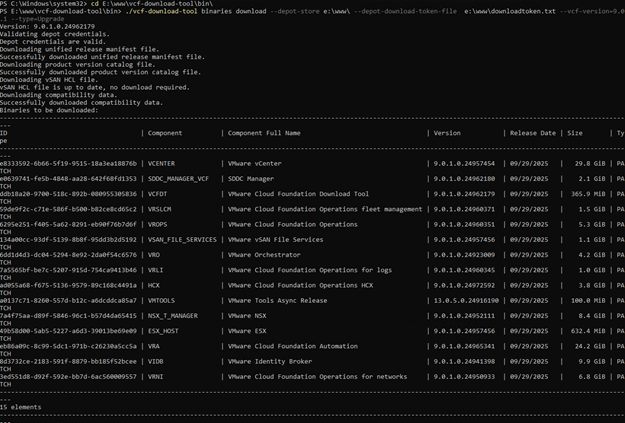The height and width of the screenshot is (423, 625).
Task: Click the NSX_T_MANAGER component name
Action: click(x=174, y=315)
